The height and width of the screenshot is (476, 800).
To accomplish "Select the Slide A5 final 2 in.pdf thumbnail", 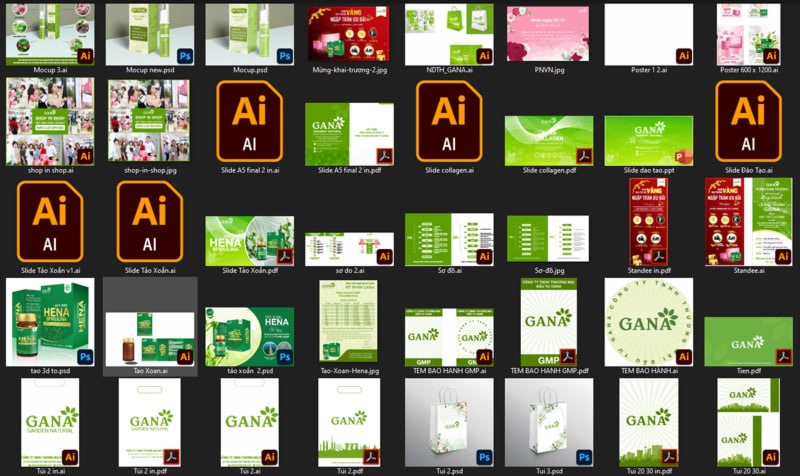I will (x=349, y=134).
